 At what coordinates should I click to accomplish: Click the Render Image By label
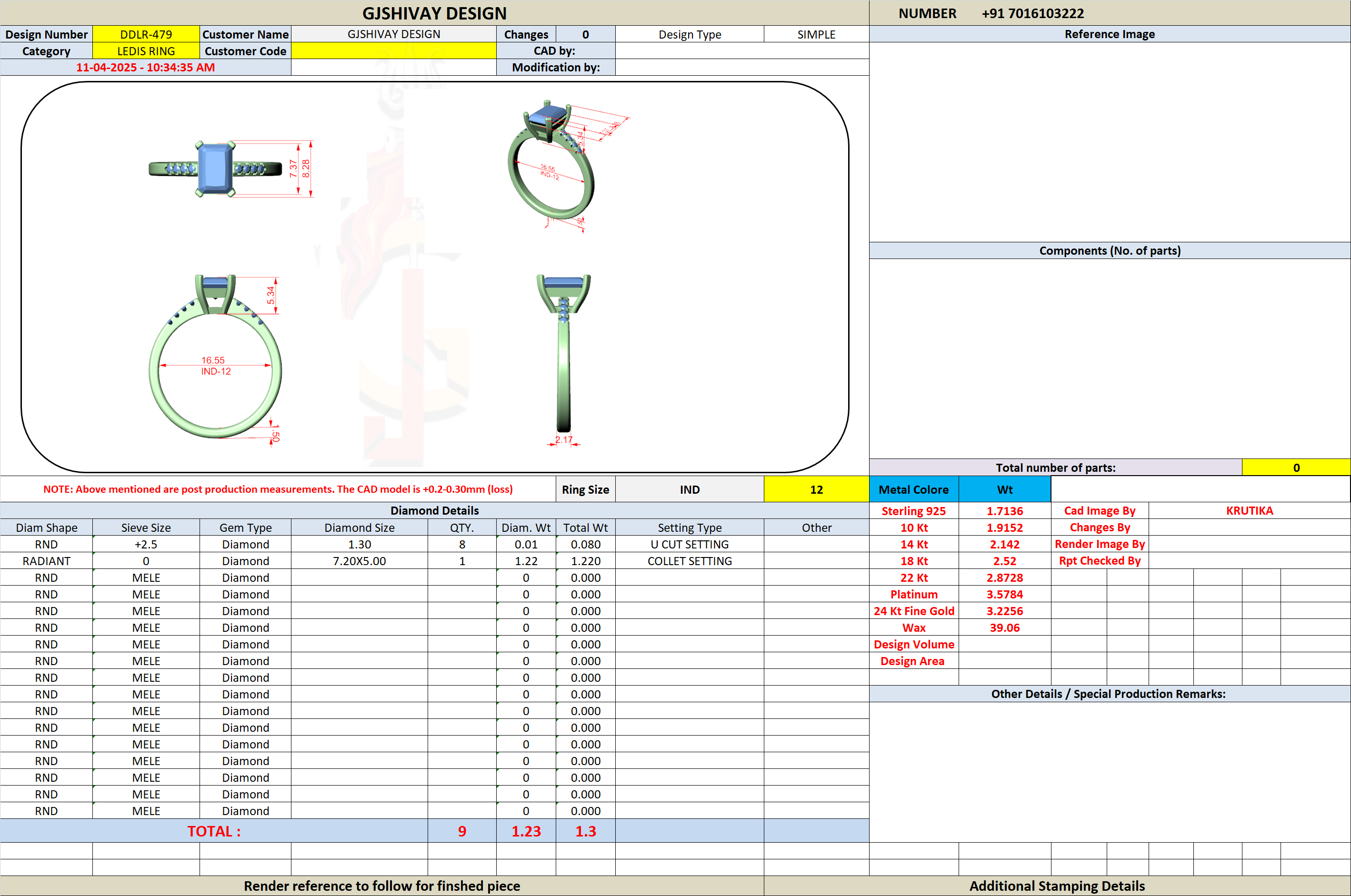1100,544
